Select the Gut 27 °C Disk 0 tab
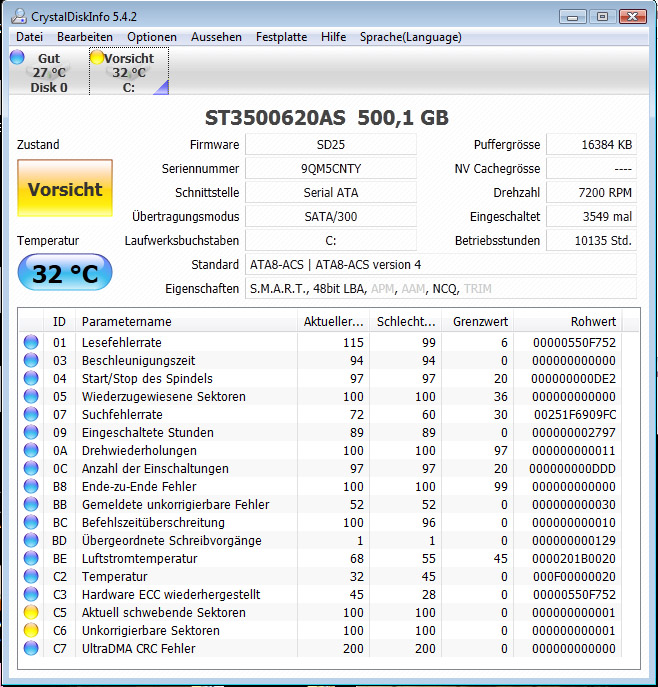658x687 pixels. coord(49,72)
